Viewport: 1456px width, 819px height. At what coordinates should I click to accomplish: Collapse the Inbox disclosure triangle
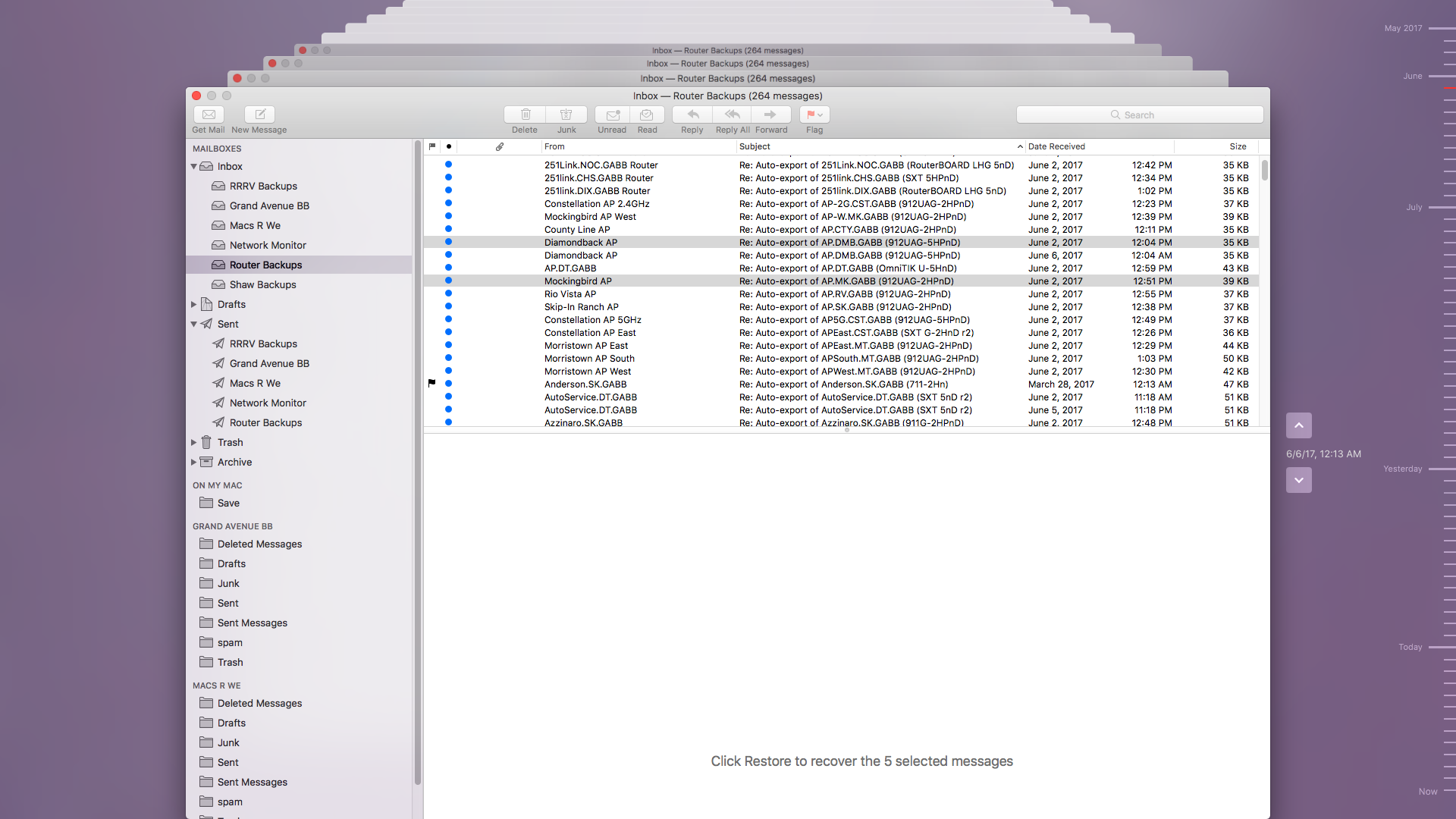(x=193, y=166)
